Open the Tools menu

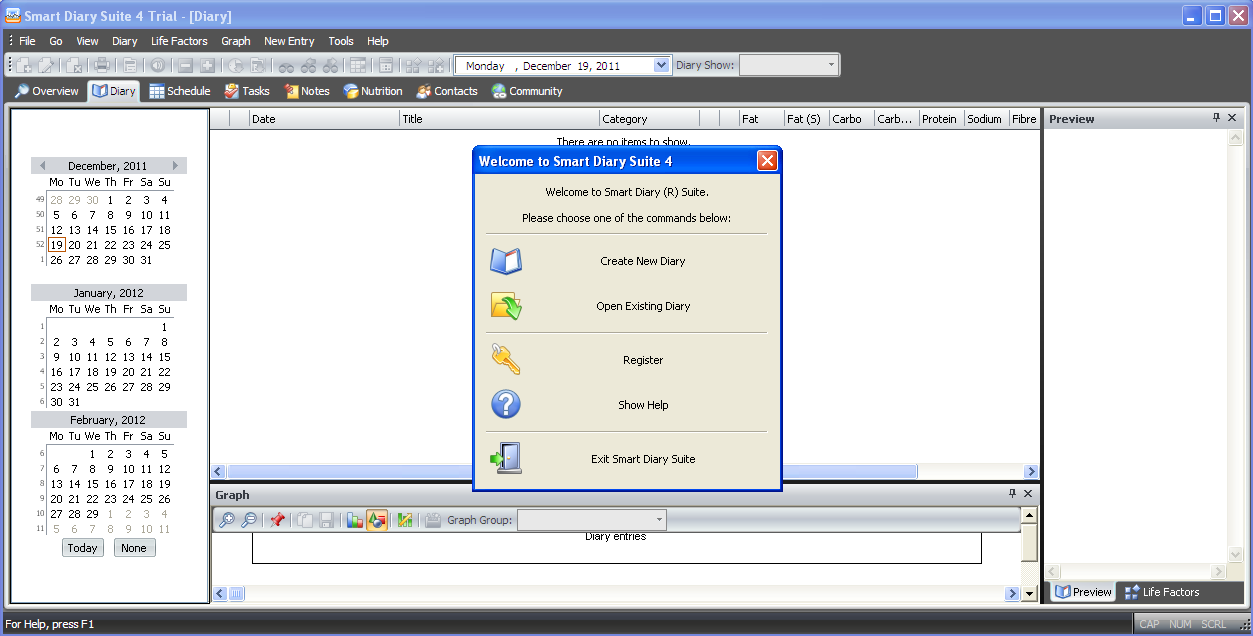click(x=341, y=41)
